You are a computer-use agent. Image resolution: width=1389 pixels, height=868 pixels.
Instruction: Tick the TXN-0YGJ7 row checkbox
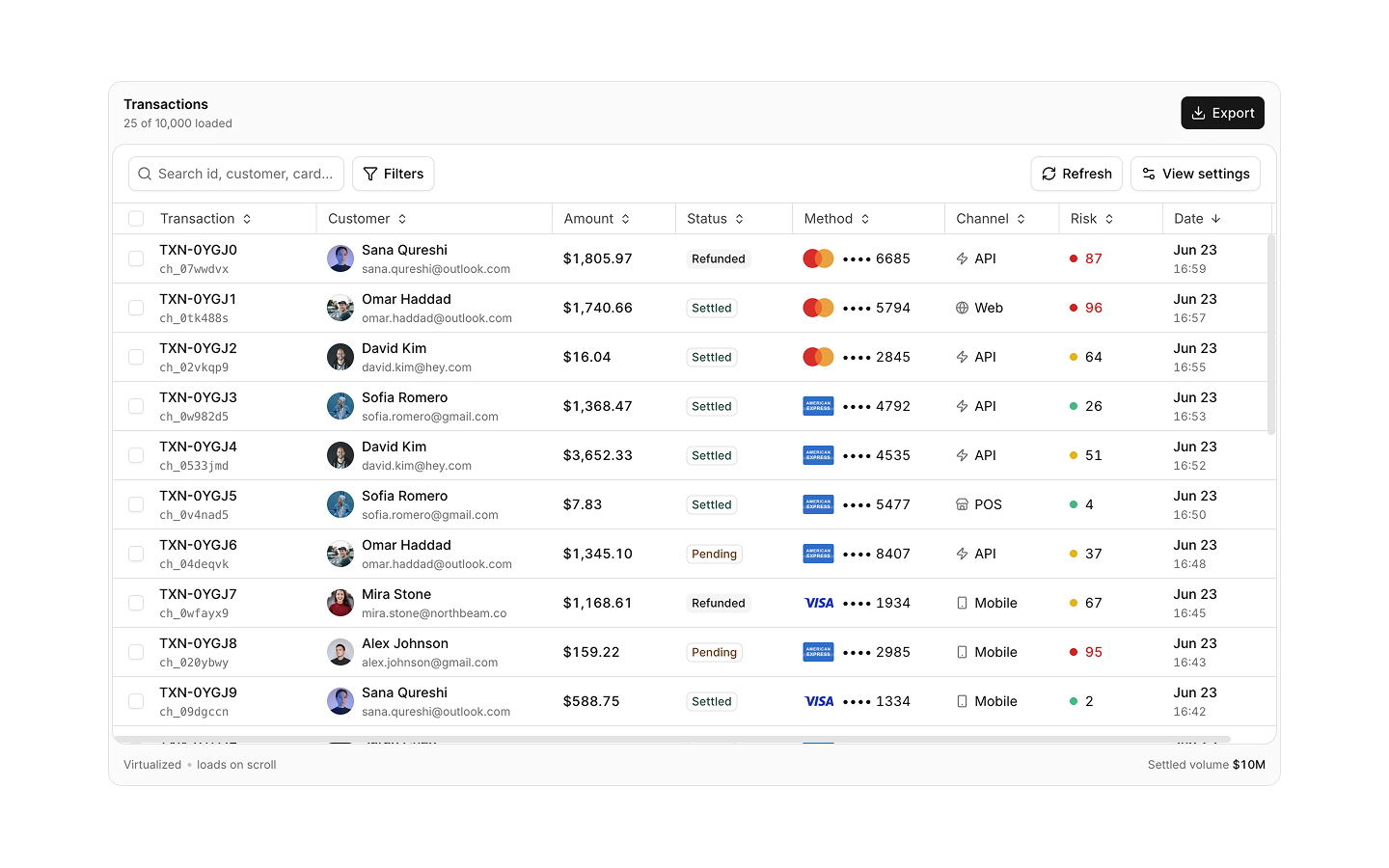coord(136,603)
